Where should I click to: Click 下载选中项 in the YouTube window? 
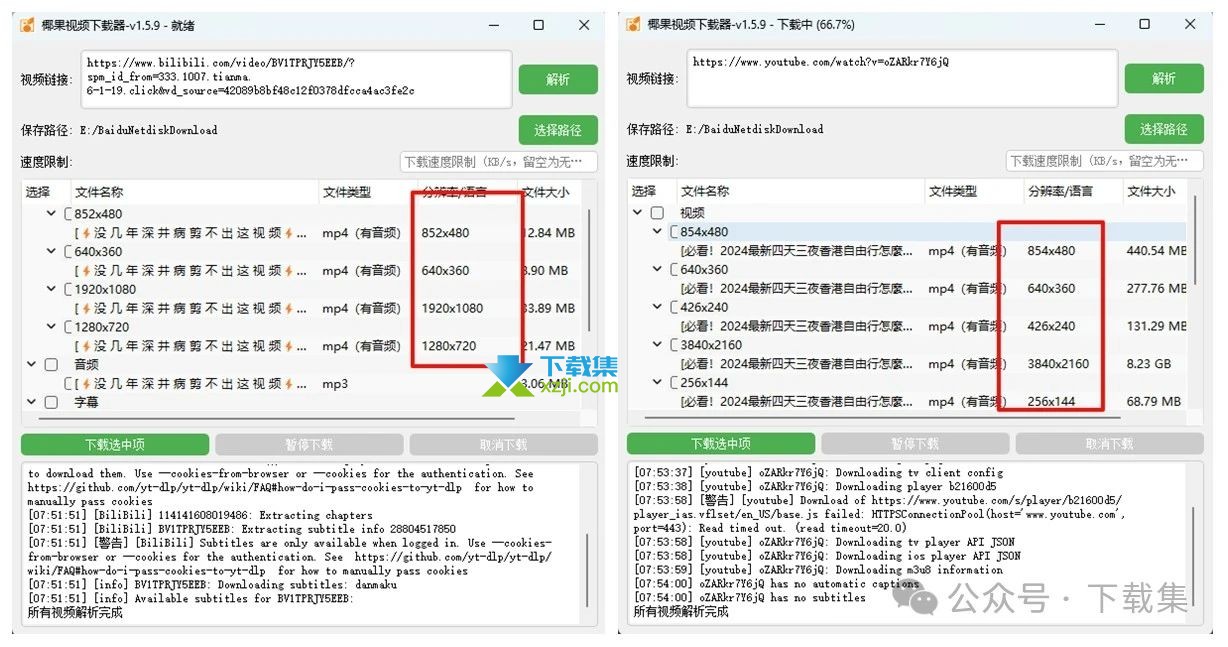point(721,444)
